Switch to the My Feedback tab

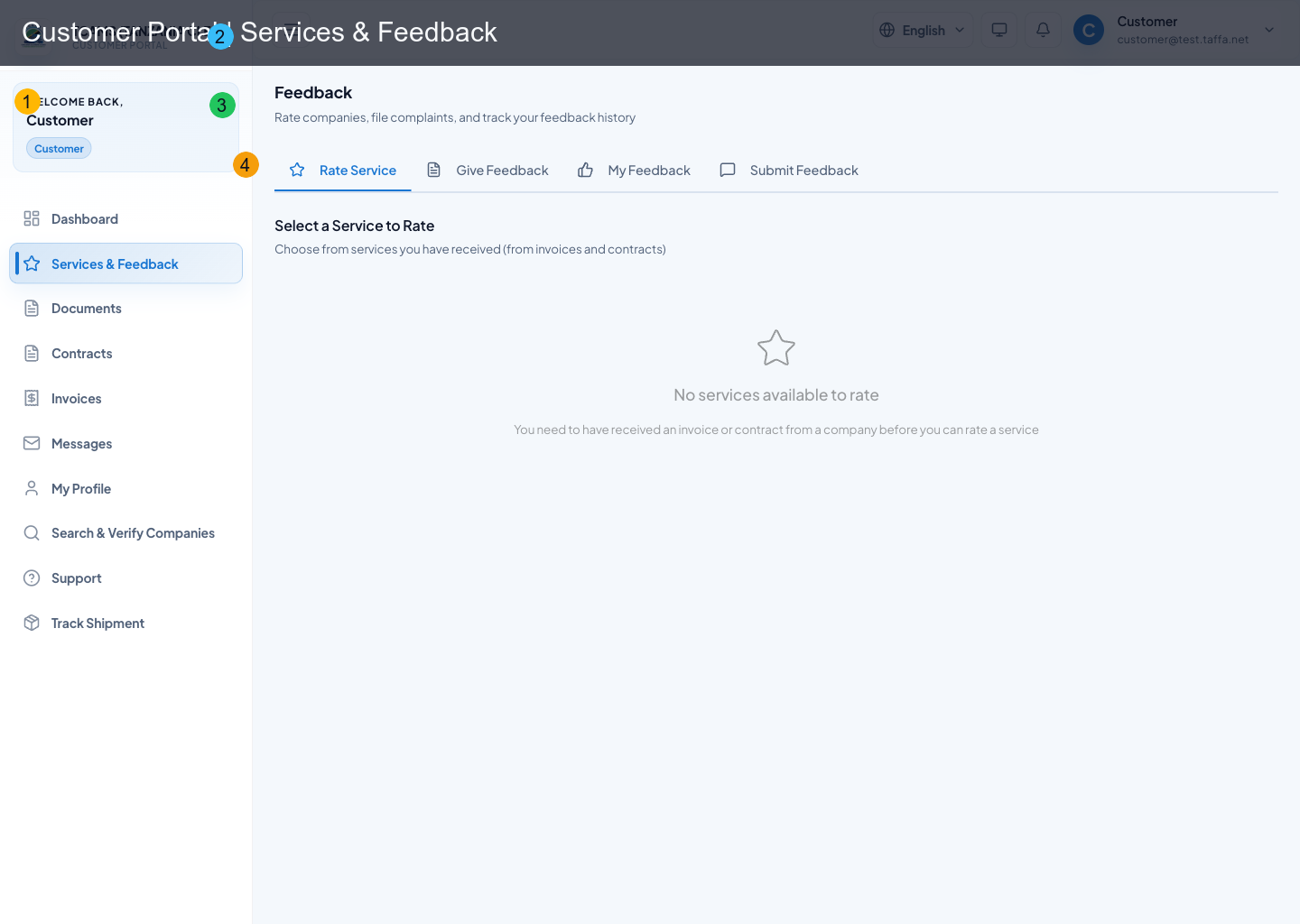[x=634, y=170]
